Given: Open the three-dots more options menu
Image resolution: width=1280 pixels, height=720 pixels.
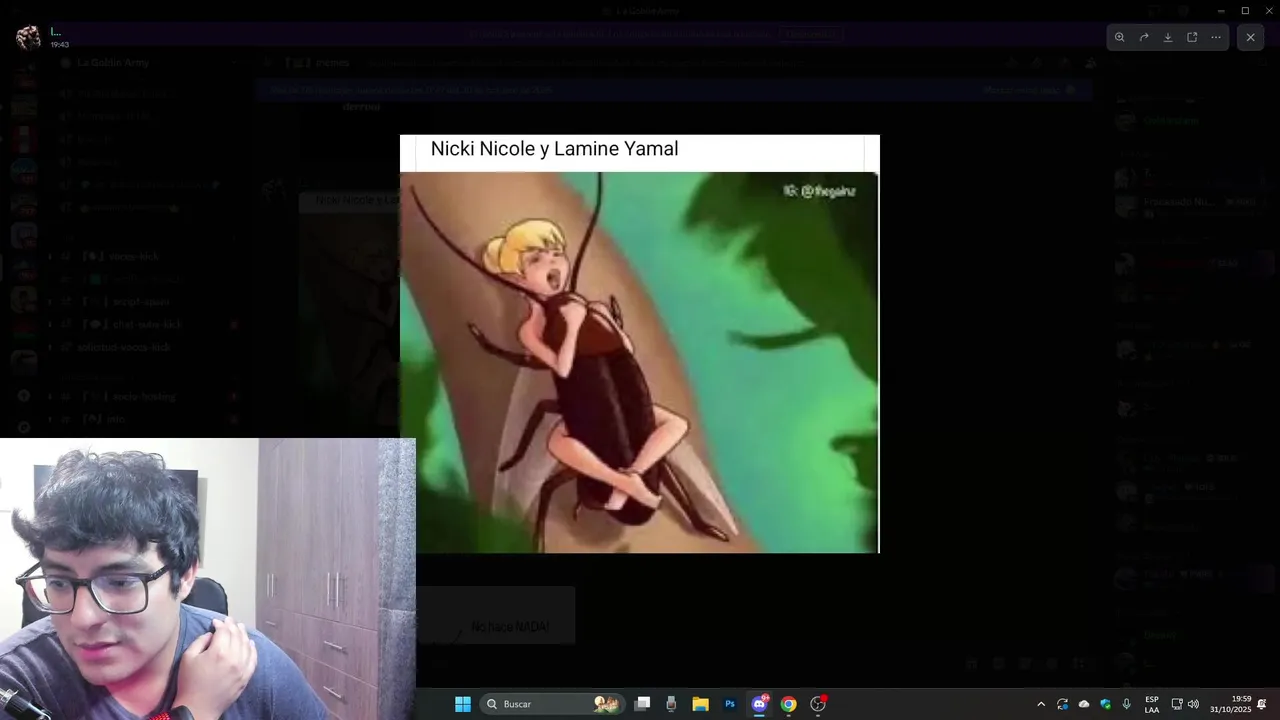Looking at the screenshot, I should pos(1216,37).
